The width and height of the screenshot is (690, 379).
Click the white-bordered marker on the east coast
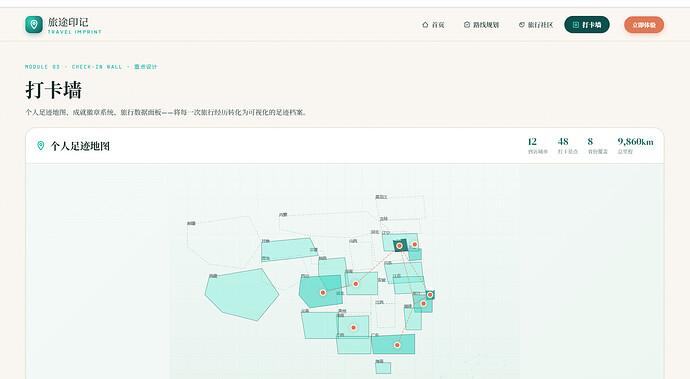430,294
